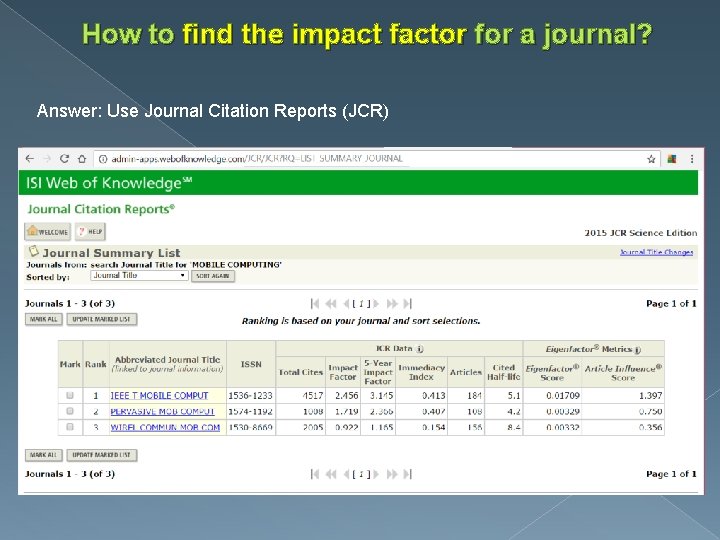Open the IEEE T MOBILE COMPUT journal link

click(x=159, y=395)
